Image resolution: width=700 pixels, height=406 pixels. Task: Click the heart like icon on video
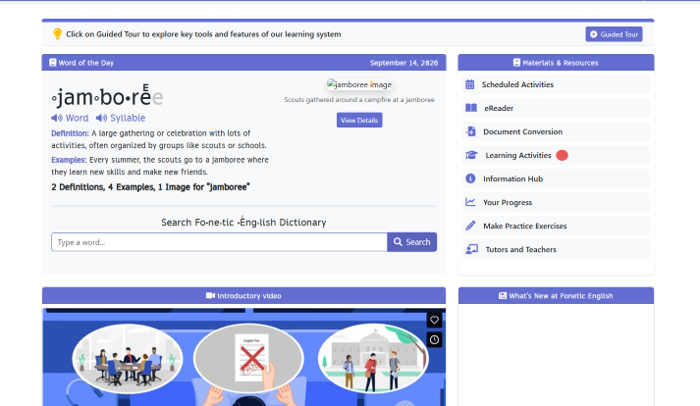click(434, 320)
